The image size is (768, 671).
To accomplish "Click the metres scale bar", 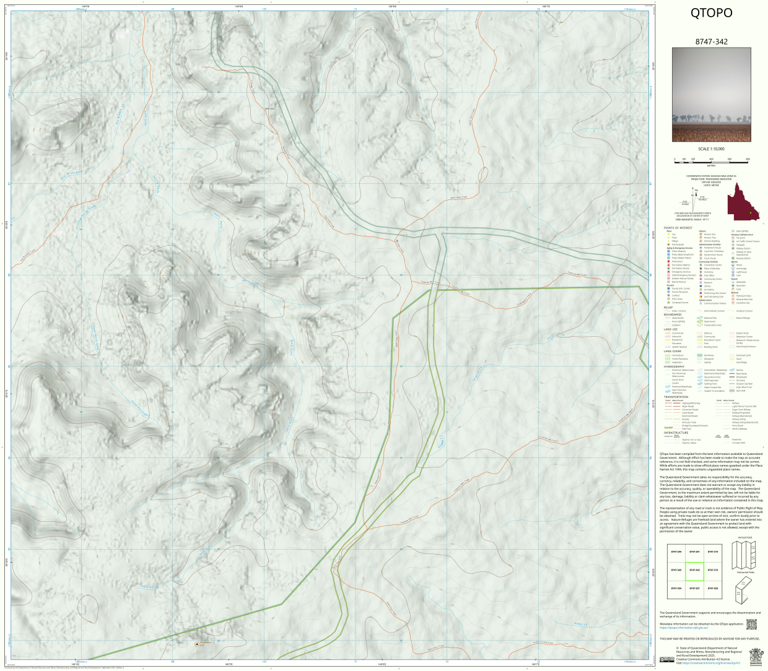I will click(711, 160).
